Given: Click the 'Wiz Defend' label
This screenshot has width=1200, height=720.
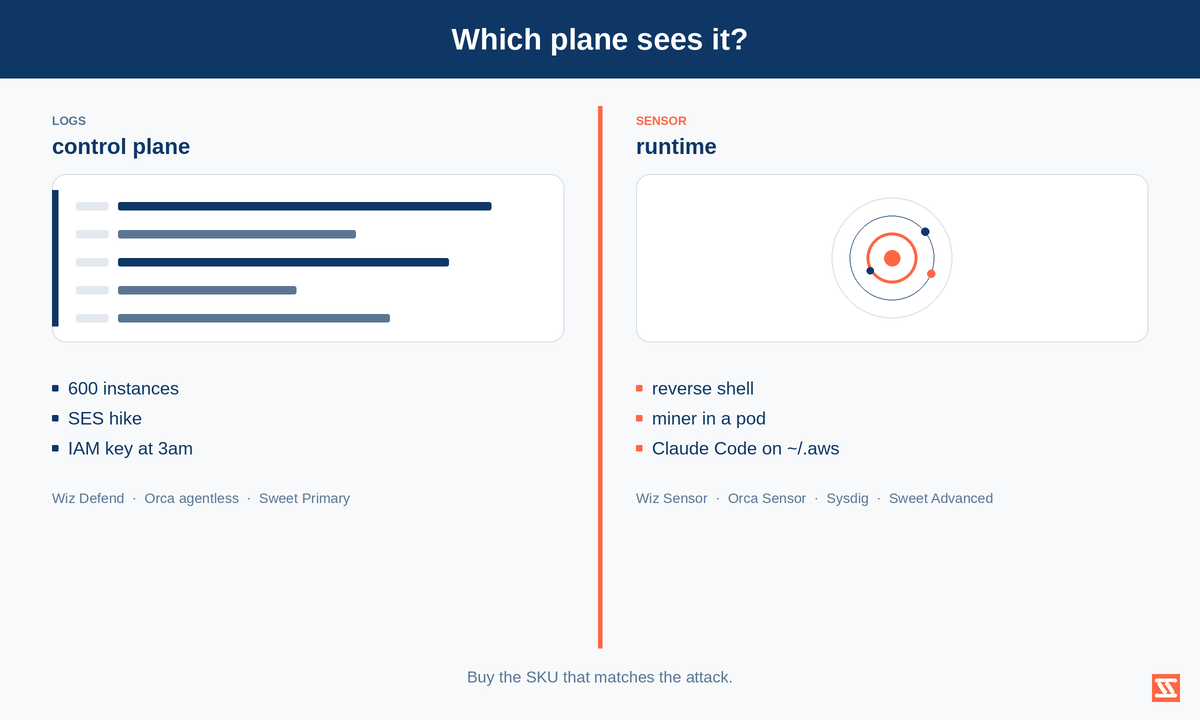Looking at the screenshot, I should coord(88,498).
